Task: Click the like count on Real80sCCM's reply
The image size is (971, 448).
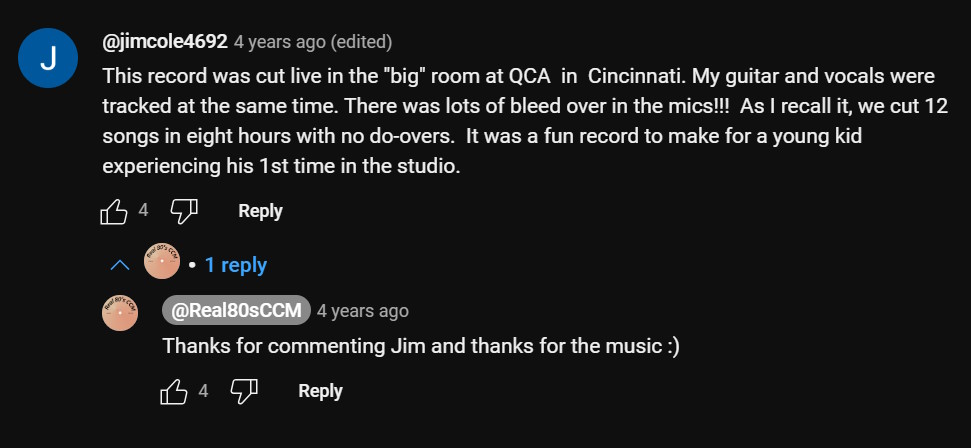Action: (x=204, y=391)
